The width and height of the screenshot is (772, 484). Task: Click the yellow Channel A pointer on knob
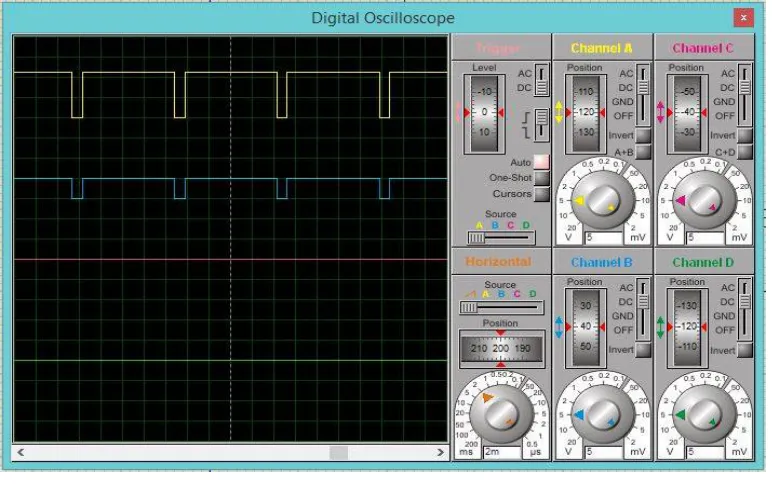(x=579, y=201)
